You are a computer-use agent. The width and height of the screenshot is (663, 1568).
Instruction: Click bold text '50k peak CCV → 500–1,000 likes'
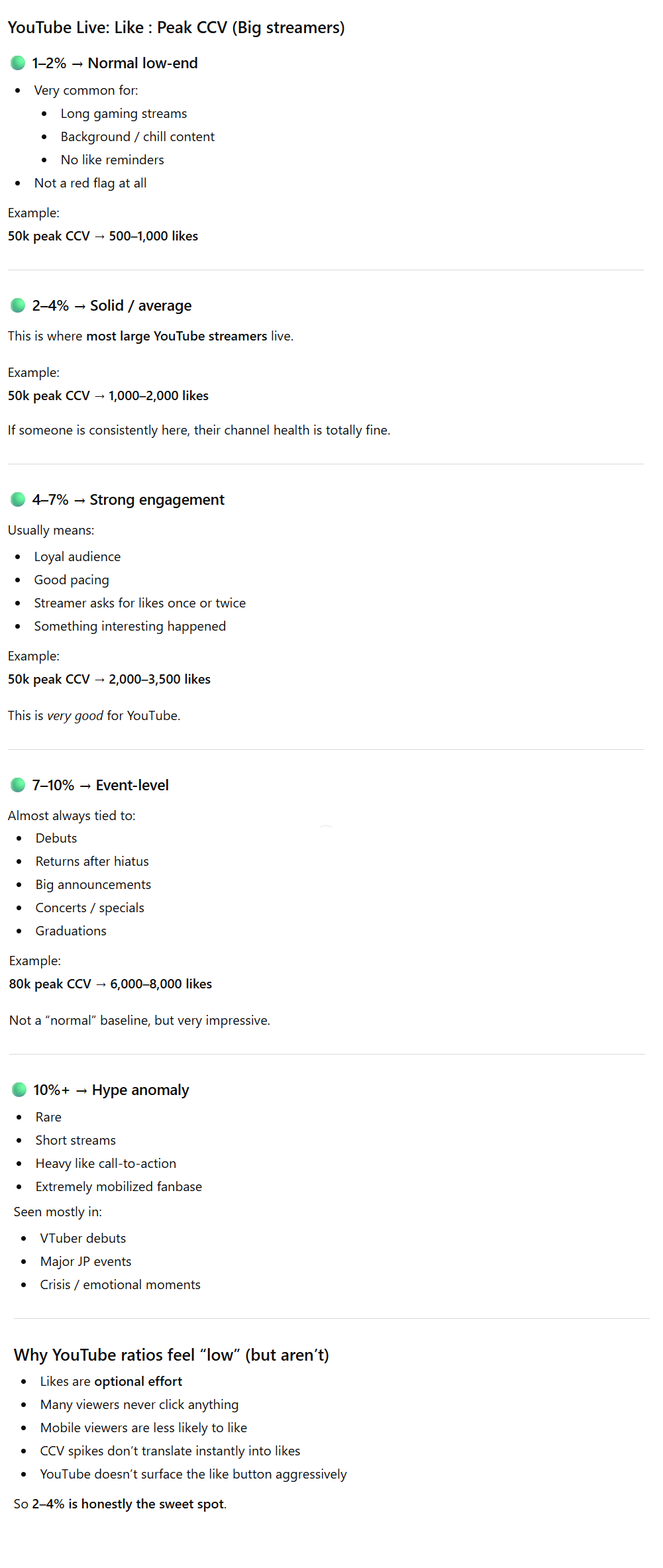coord(103,236)
